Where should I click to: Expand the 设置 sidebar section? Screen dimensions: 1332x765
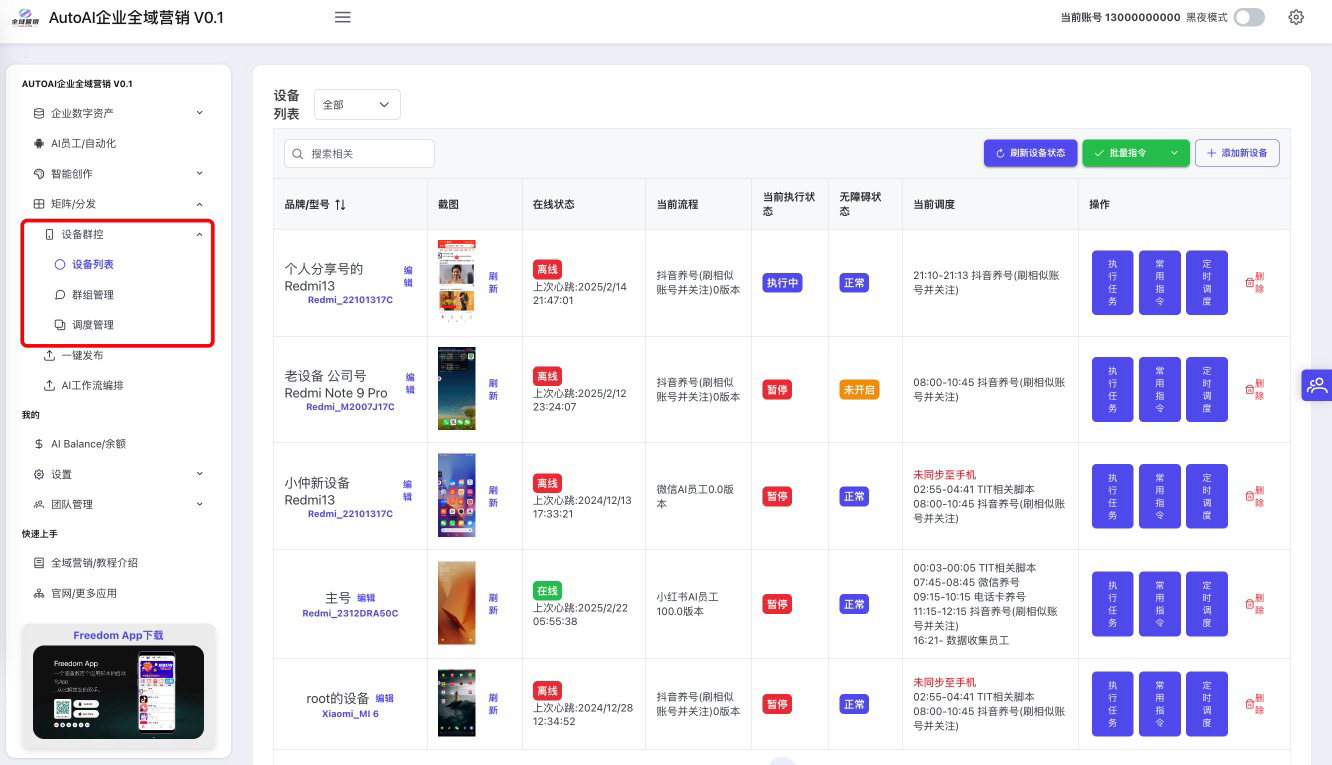click(x=119, y=474)
